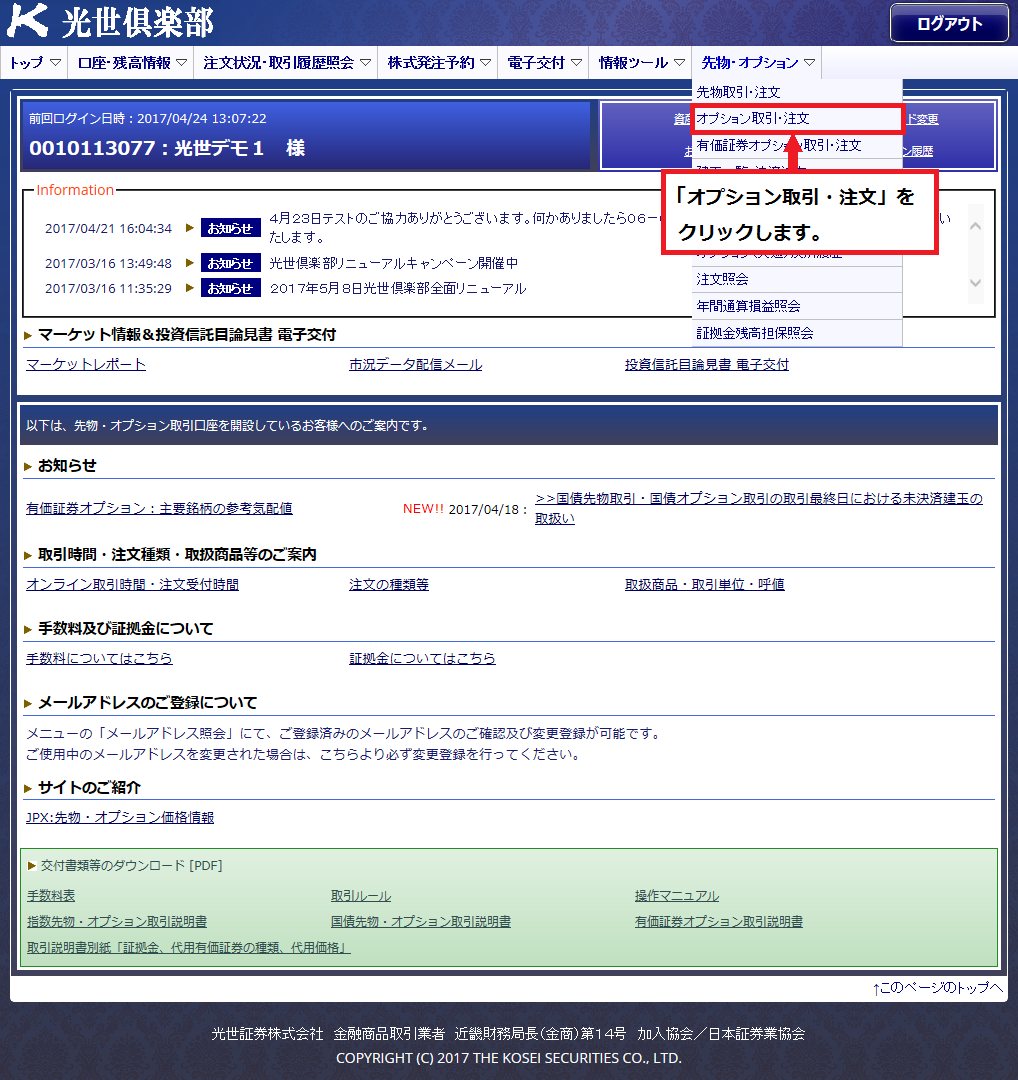Viewport: 1018px width, 1080px height.
Task: Click arrow beside 2017/03/16 13:49:48 entry
Action: (189, 263)
